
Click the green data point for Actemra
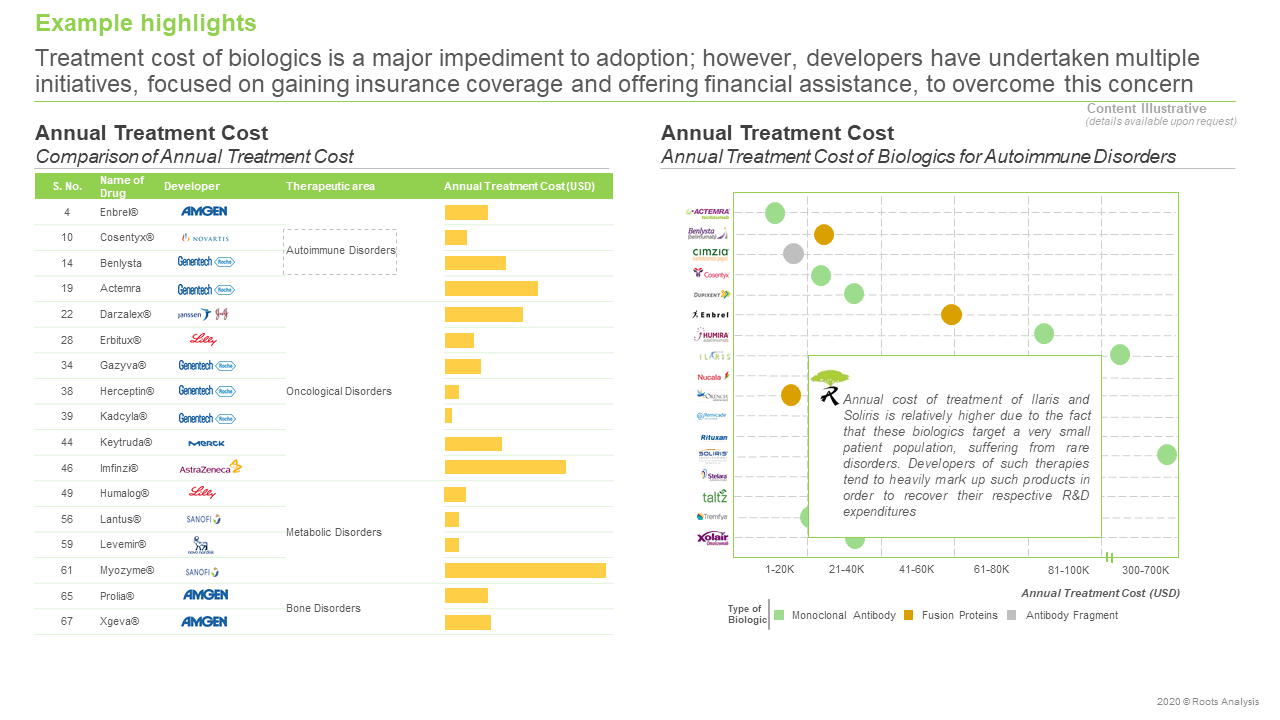[775, 213]
